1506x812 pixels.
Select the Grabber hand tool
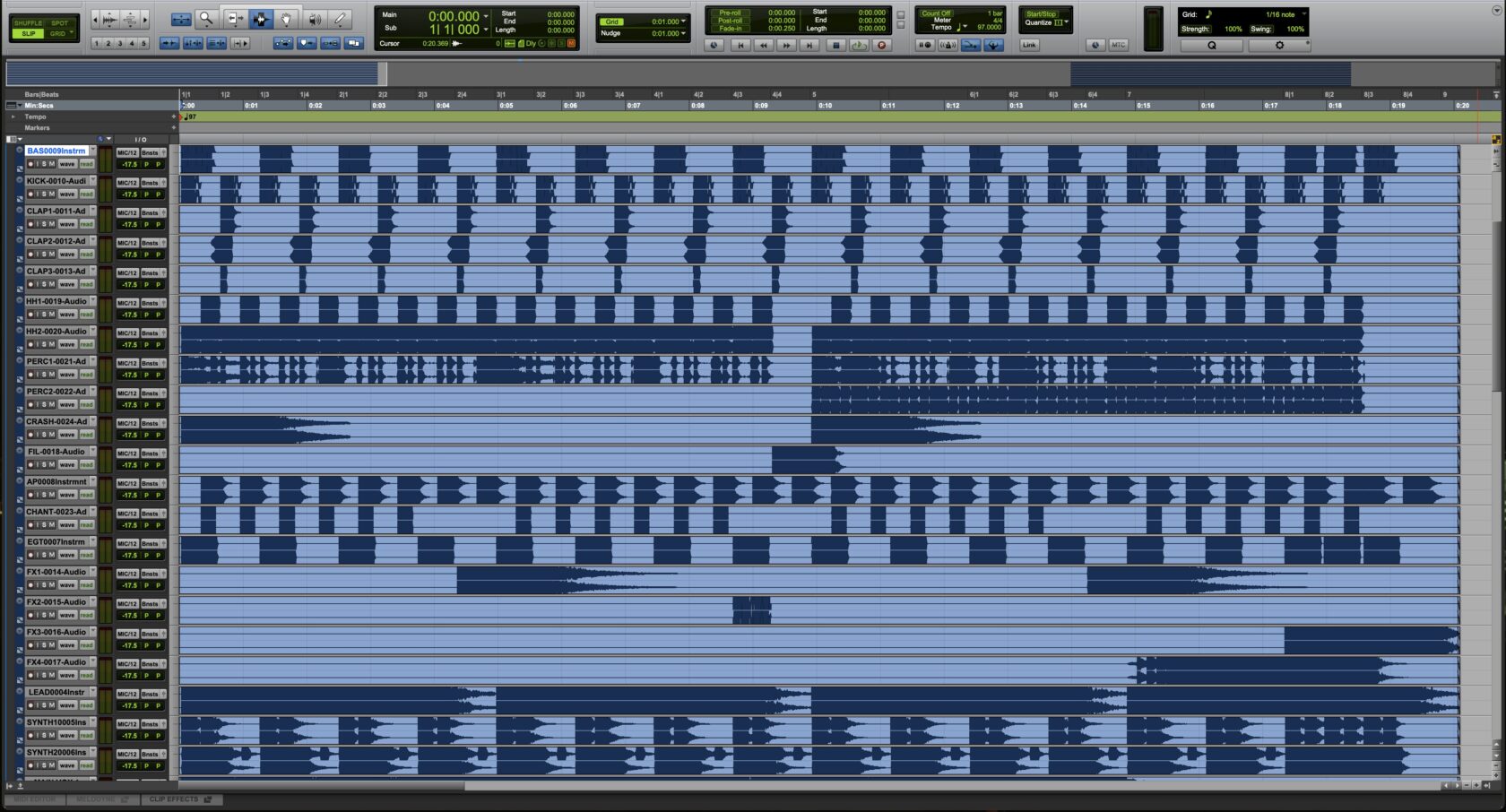point(287,19)
